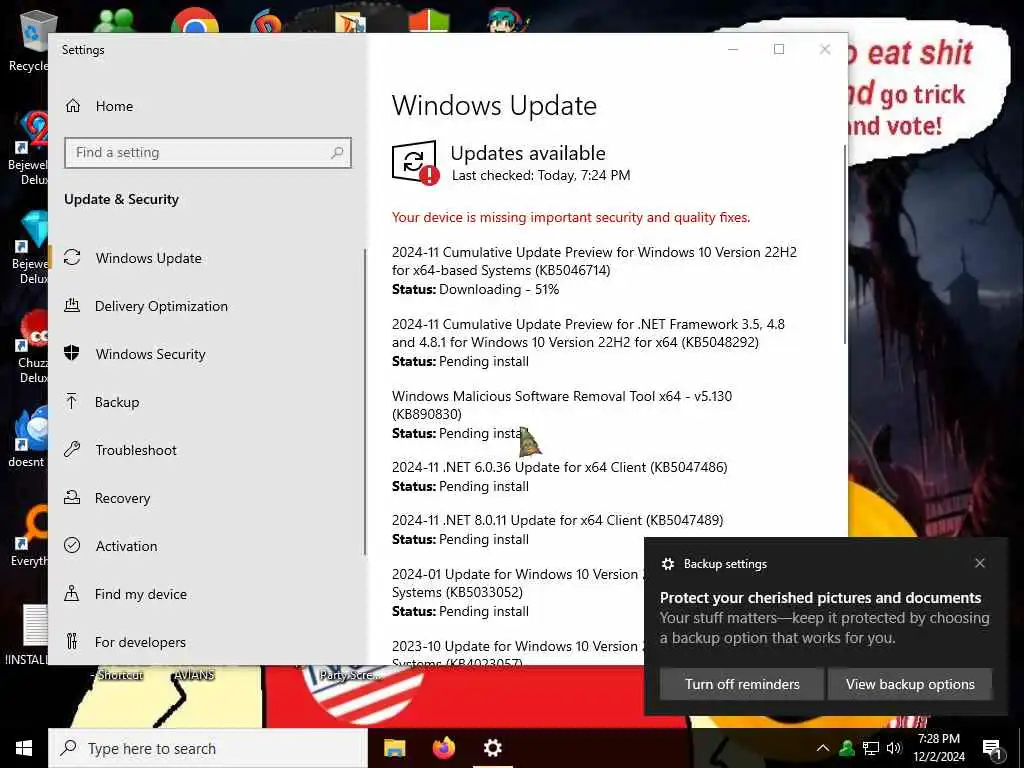Click the Windows Security shield icon

point(72,353)
